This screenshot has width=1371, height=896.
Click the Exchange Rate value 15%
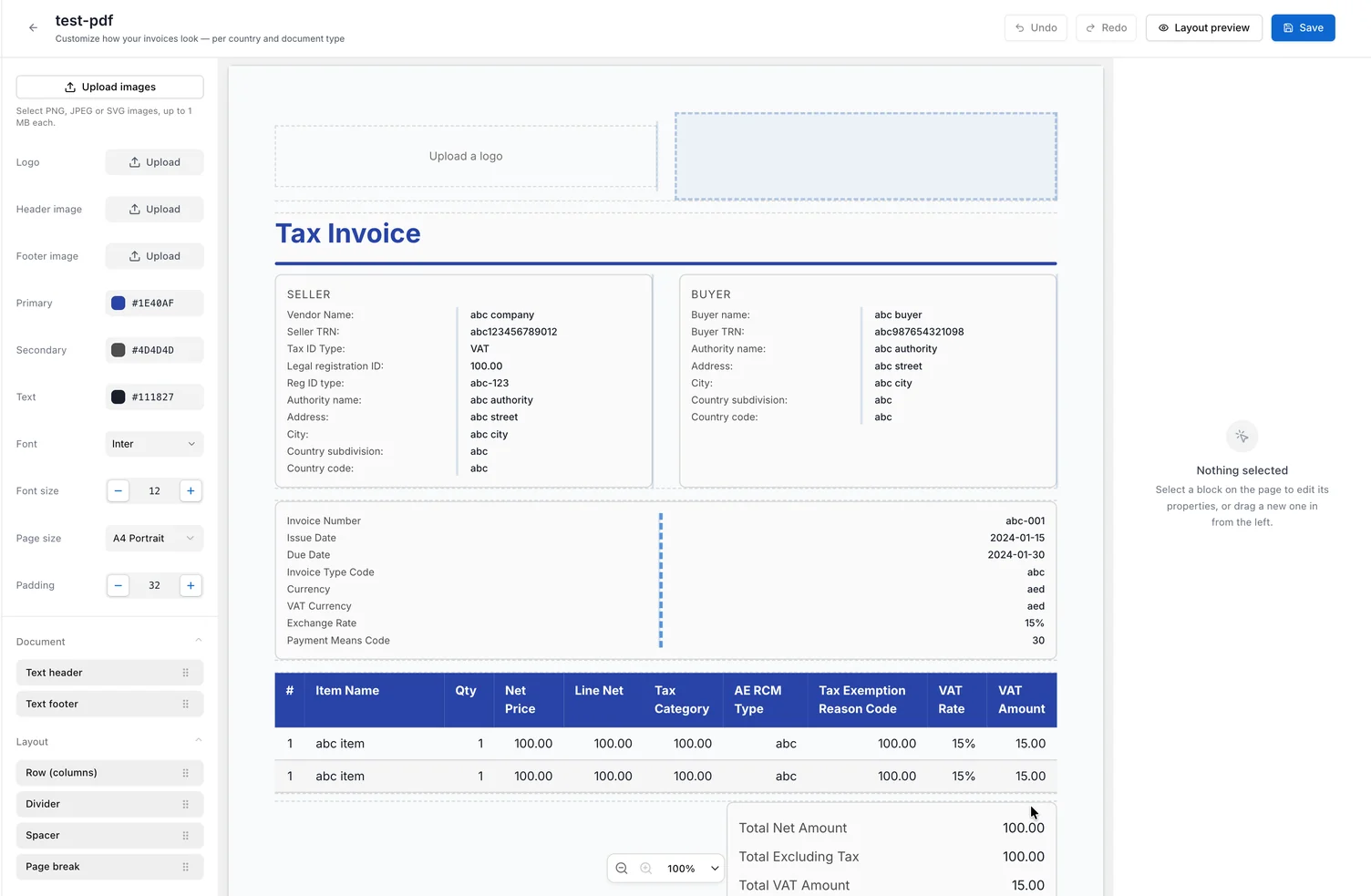tap(1035, 623)
